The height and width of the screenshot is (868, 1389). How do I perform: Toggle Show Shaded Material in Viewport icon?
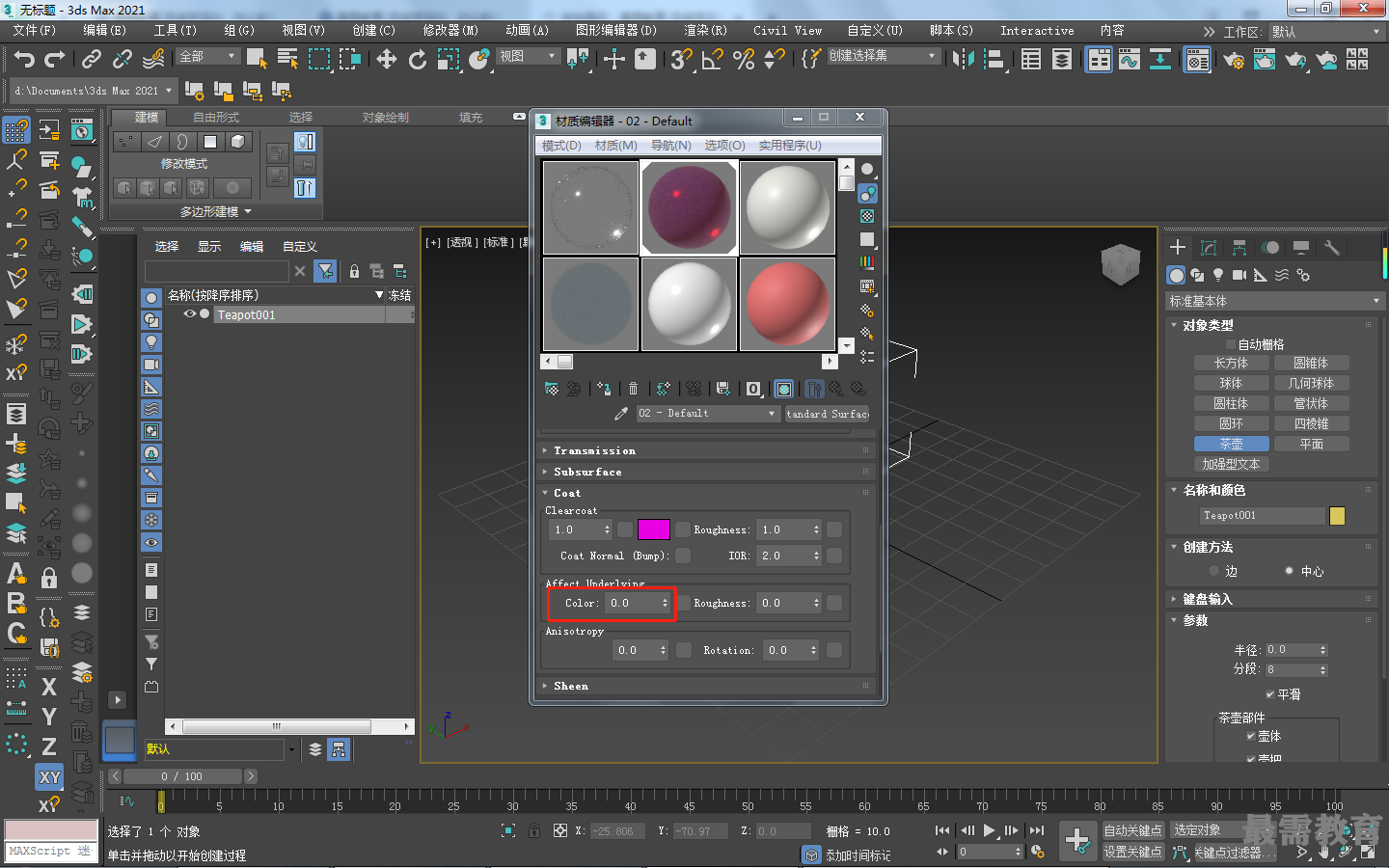click(784, 389)
